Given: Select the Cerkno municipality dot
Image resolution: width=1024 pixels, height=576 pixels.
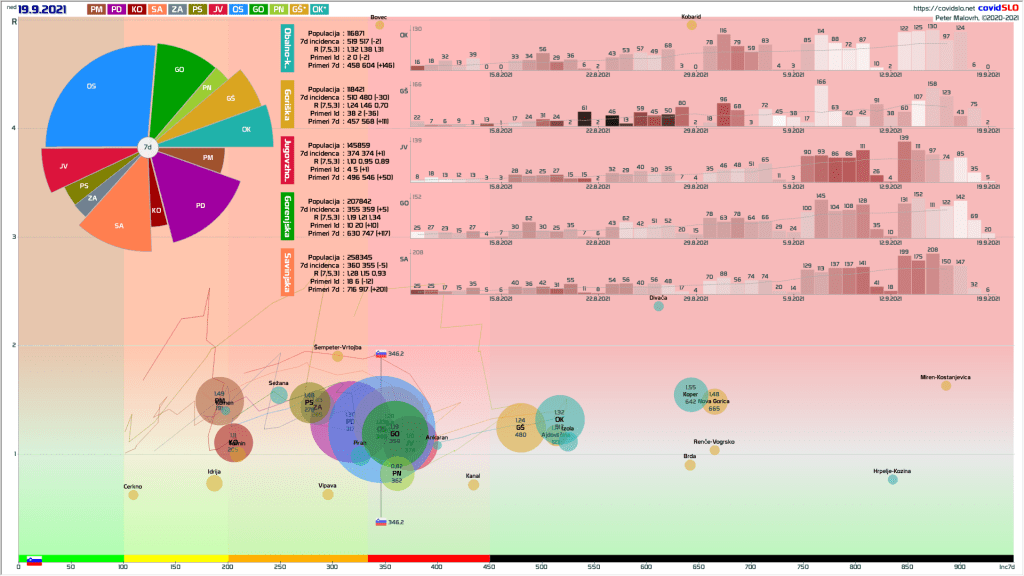Looking at the screenshot, I should [133, 495].
